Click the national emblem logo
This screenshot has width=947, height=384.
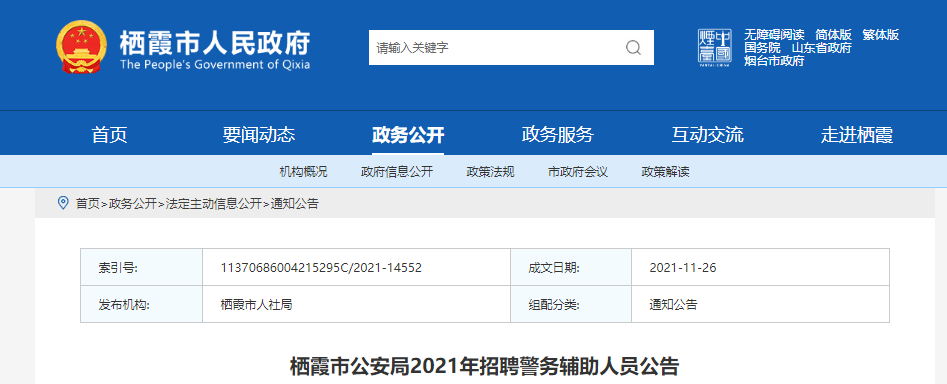[x=82, y=47]
